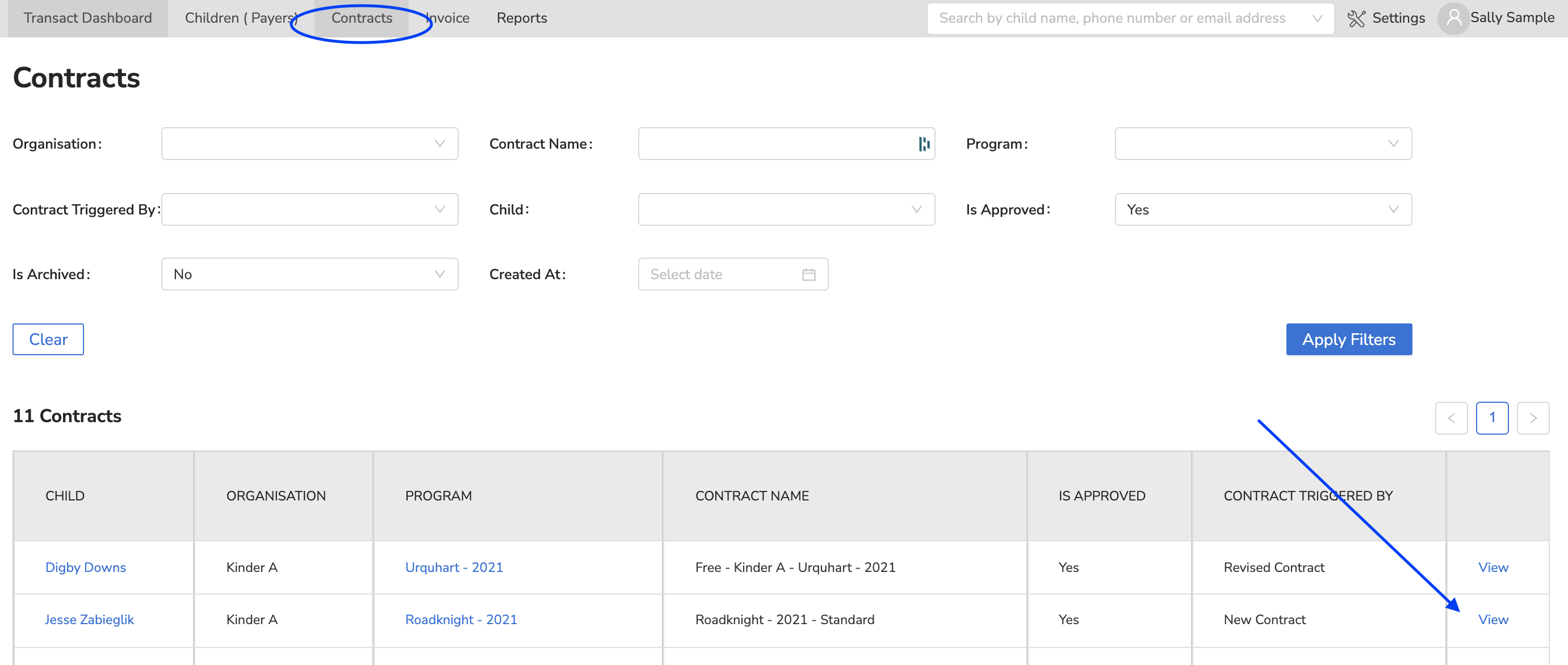The image size is (1568, 665).
Task: Go to previous page arrow
Action: click(1450, 418)
